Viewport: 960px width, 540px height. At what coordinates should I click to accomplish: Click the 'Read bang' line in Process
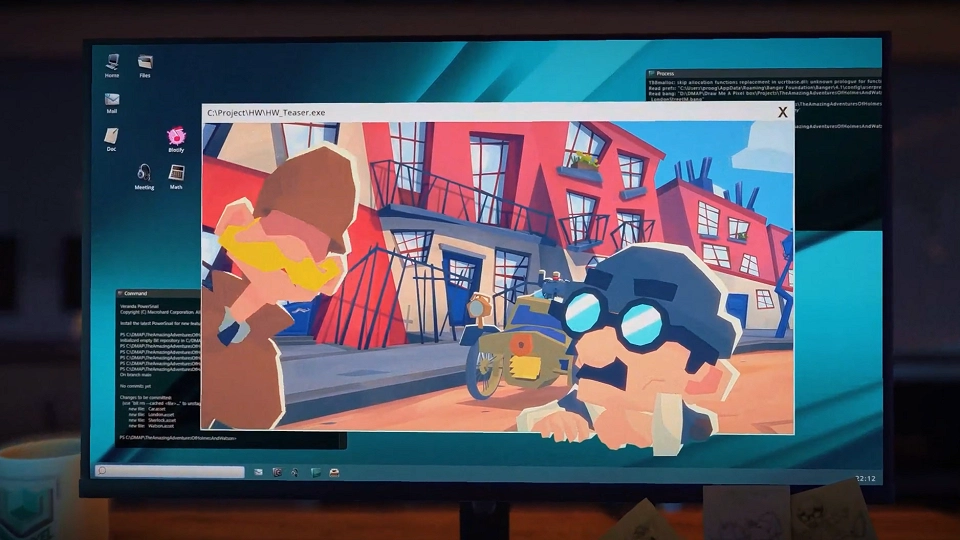(765, 94)
